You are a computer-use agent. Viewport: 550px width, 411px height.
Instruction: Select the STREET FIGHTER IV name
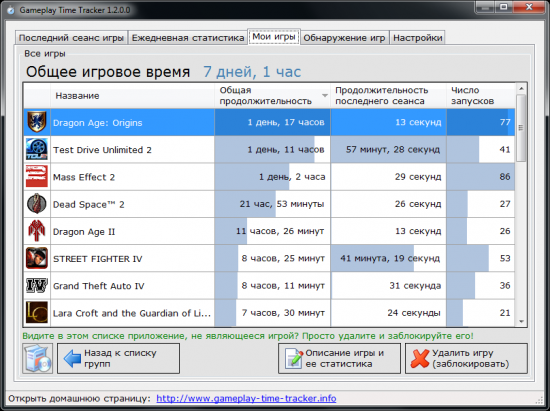pyautogui.click(x=98, y=259)
